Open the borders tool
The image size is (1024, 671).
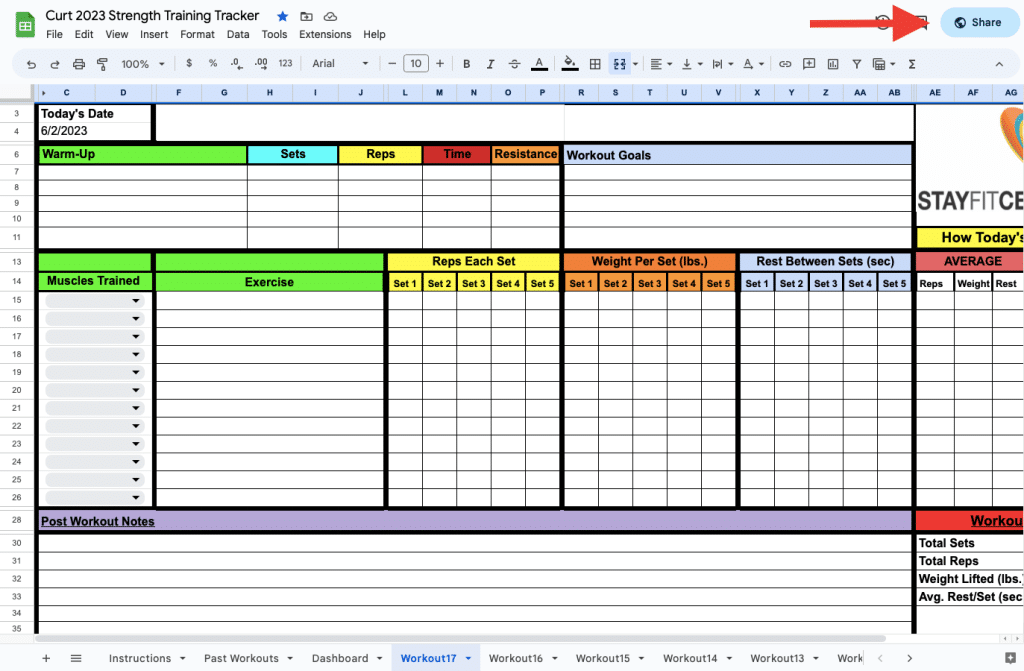(595, 64)
